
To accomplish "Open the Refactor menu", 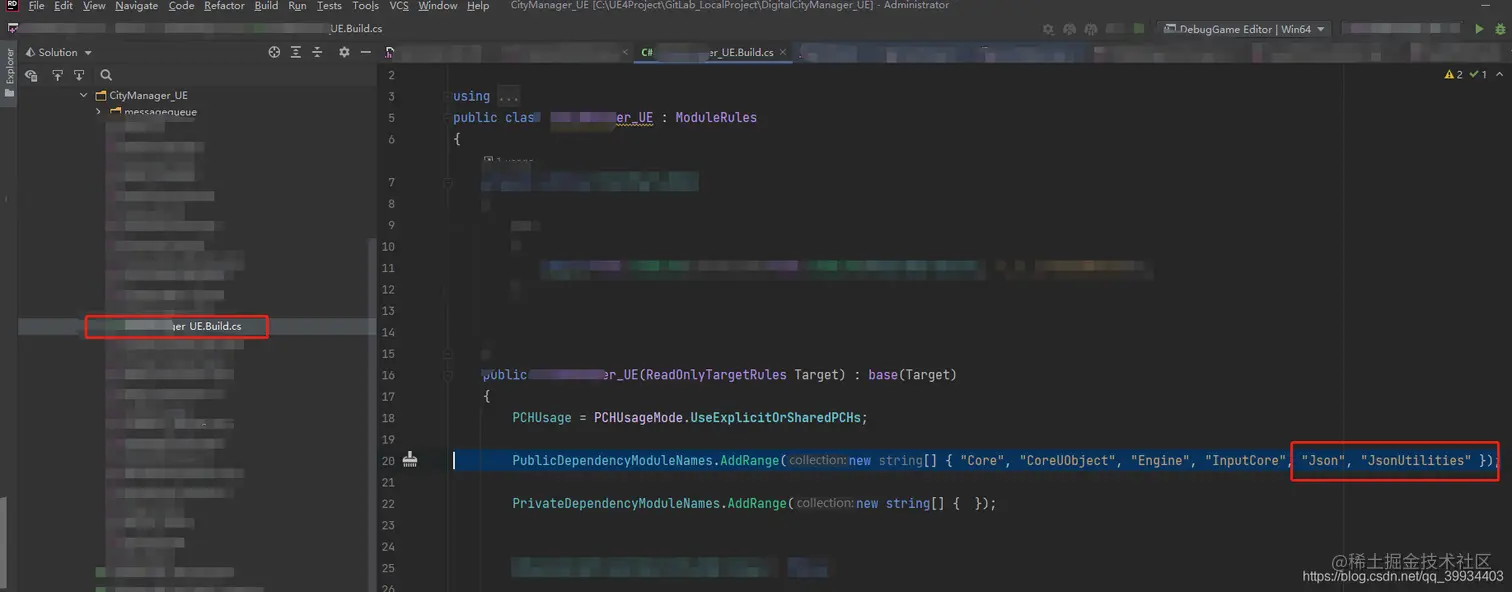I will pyautogui.click(x=224, y=6).
